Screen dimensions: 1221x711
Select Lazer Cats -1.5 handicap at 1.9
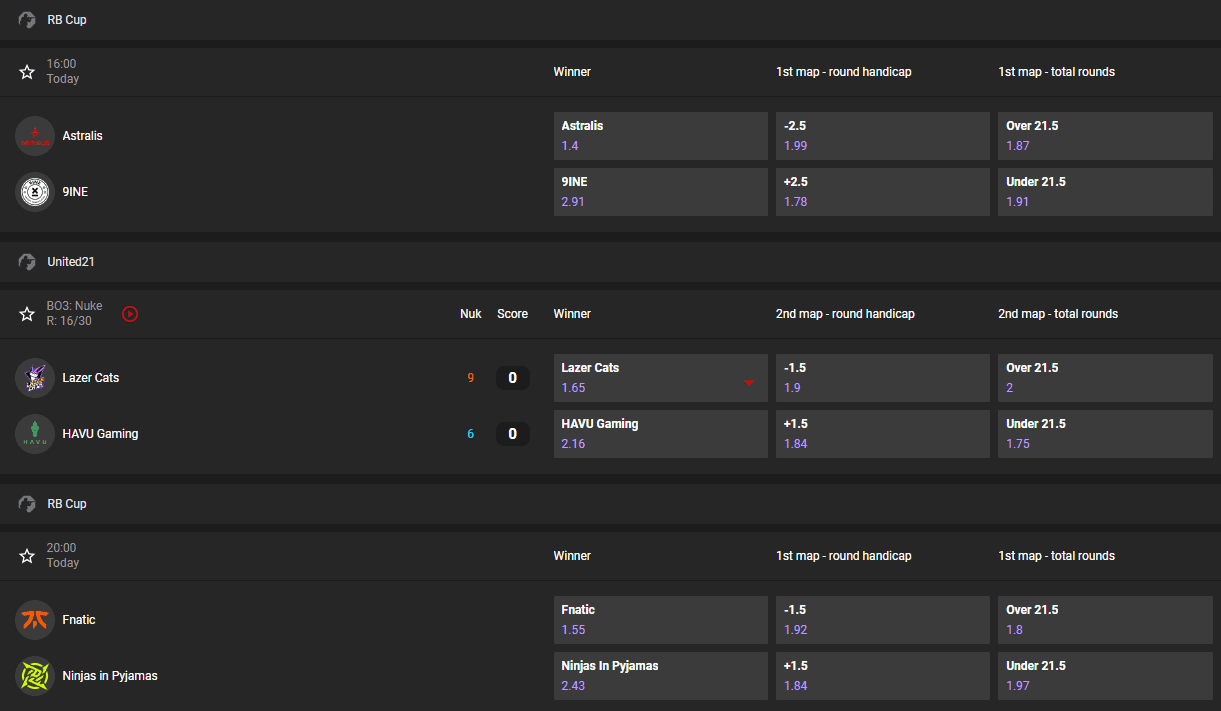883,378
